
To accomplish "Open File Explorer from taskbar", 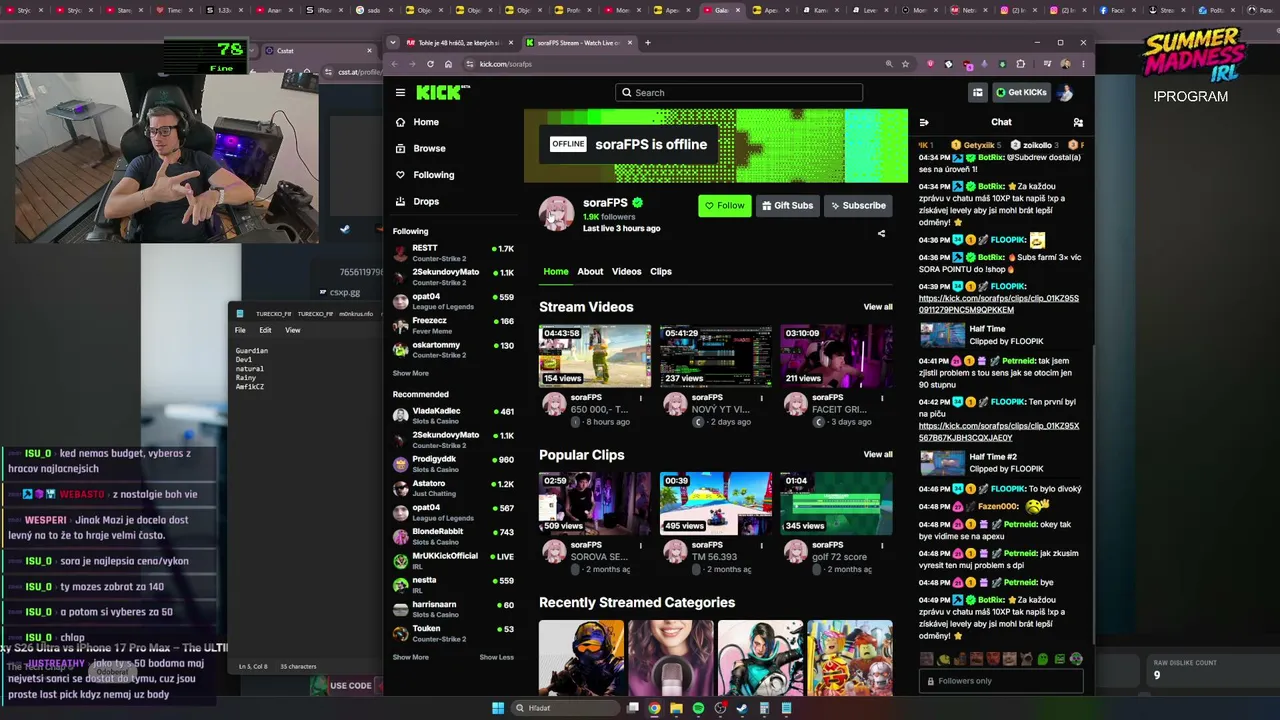I will click(676, 708).
